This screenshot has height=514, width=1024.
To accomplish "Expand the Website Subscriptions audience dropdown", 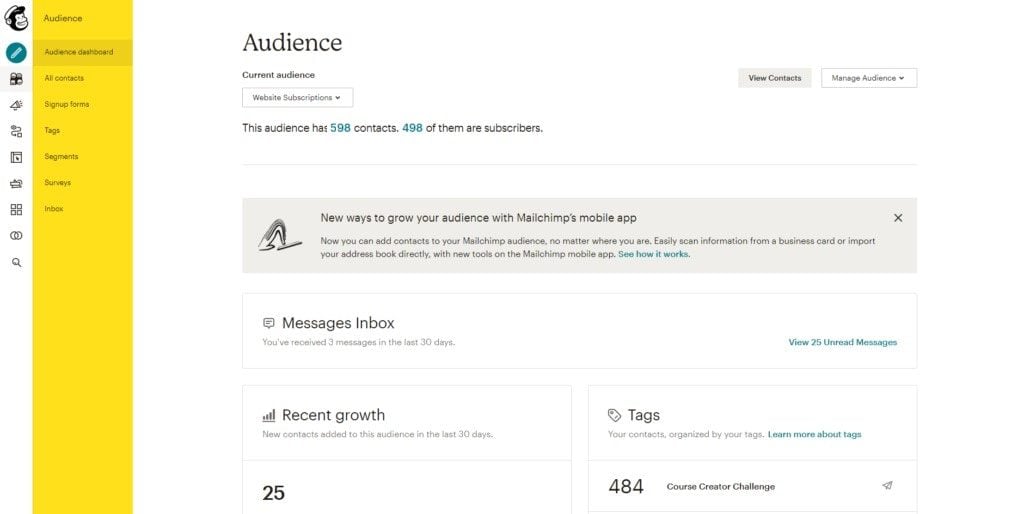I will pyautogui.click(x=297, y=98).
